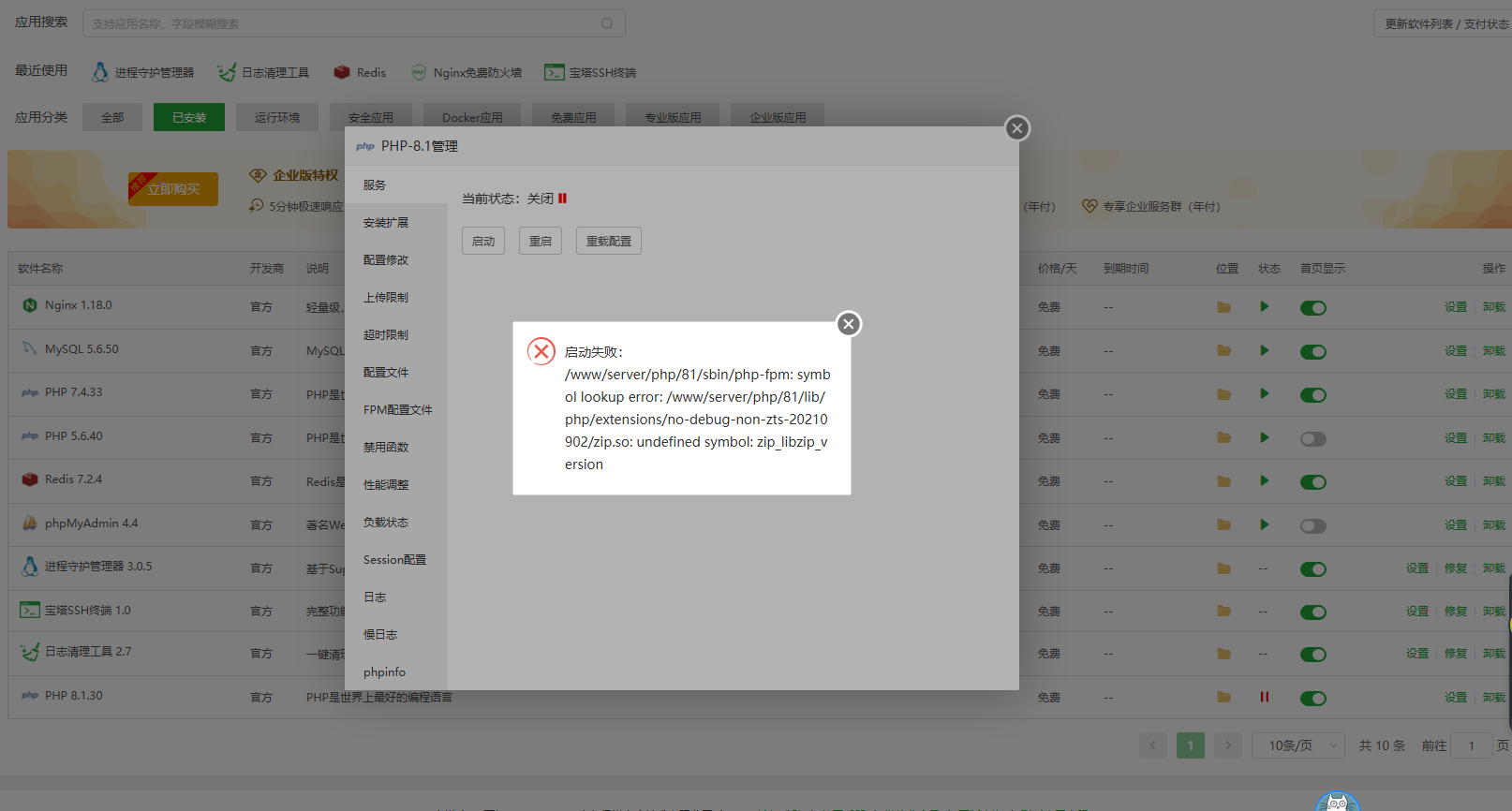1512x811 pixels.
Task: Open recently used Nginx免费防火墙
Action: (466, 72)
